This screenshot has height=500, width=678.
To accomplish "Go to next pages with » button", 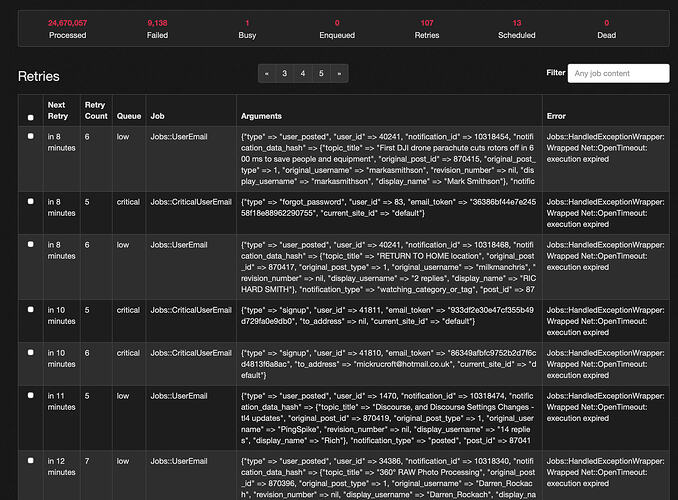I will click(339, 74).
